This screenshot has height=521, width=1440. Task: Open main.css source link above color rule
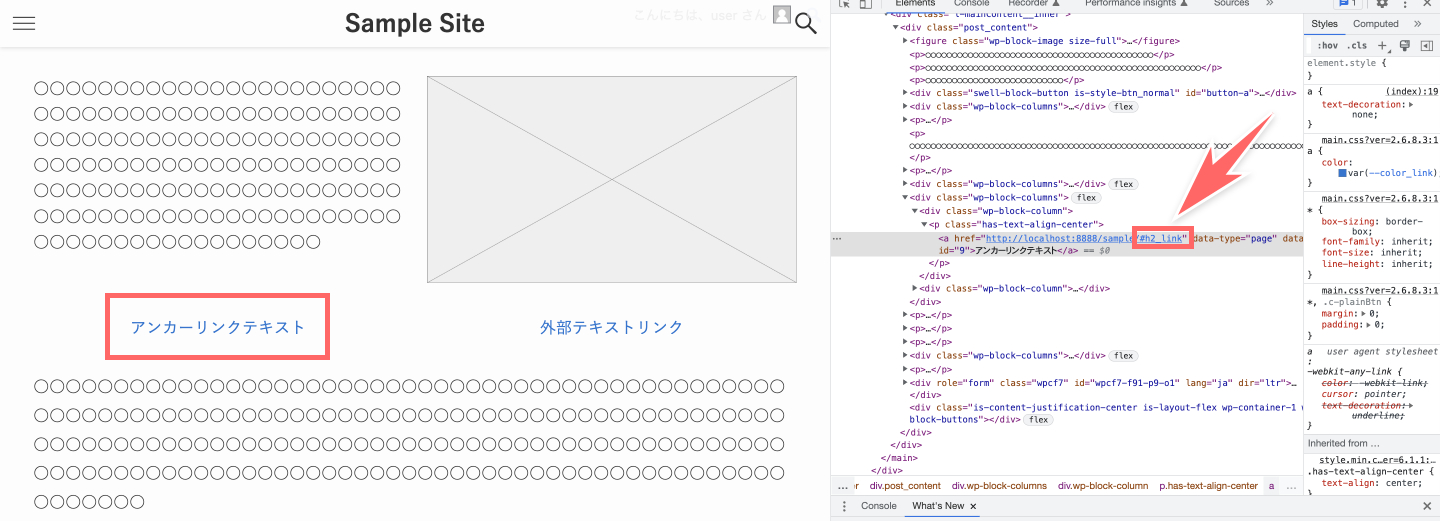tap(1379, 140)
